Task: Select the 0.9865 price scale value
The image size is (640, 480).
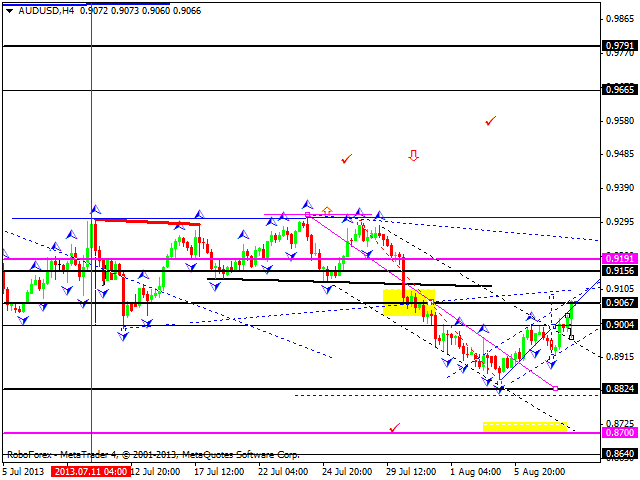Action: tap(620, 19)
